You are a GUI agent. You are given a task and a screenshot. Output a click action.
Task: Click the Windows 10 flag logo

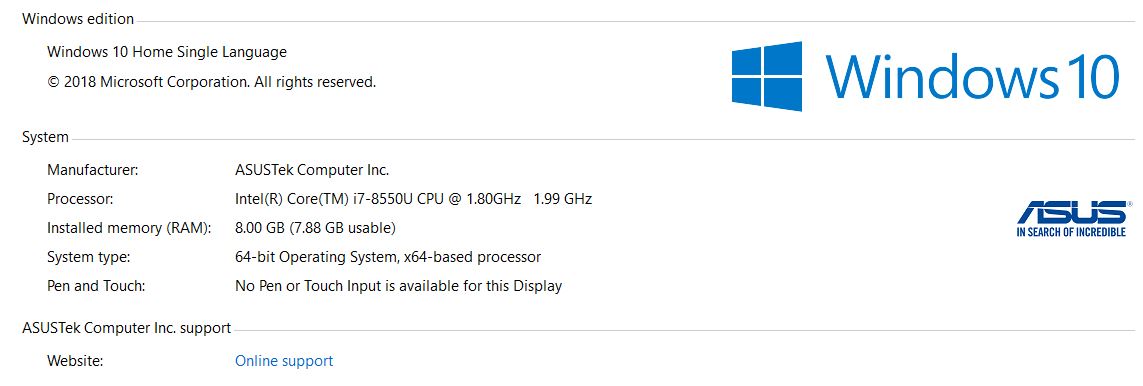767,76
